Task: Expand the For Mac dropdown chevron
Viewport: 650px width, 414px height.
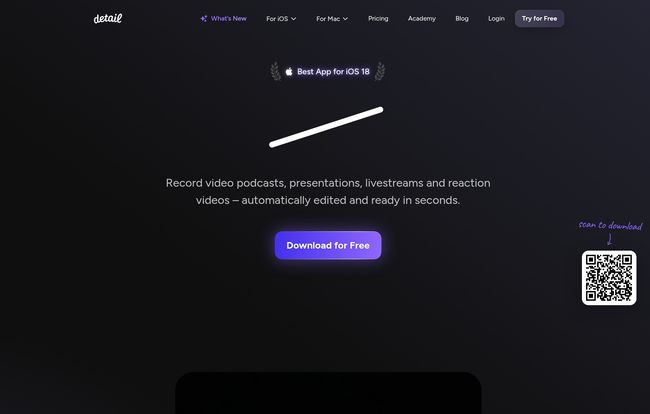Action: pyautogui.click(x=345, y=19)
